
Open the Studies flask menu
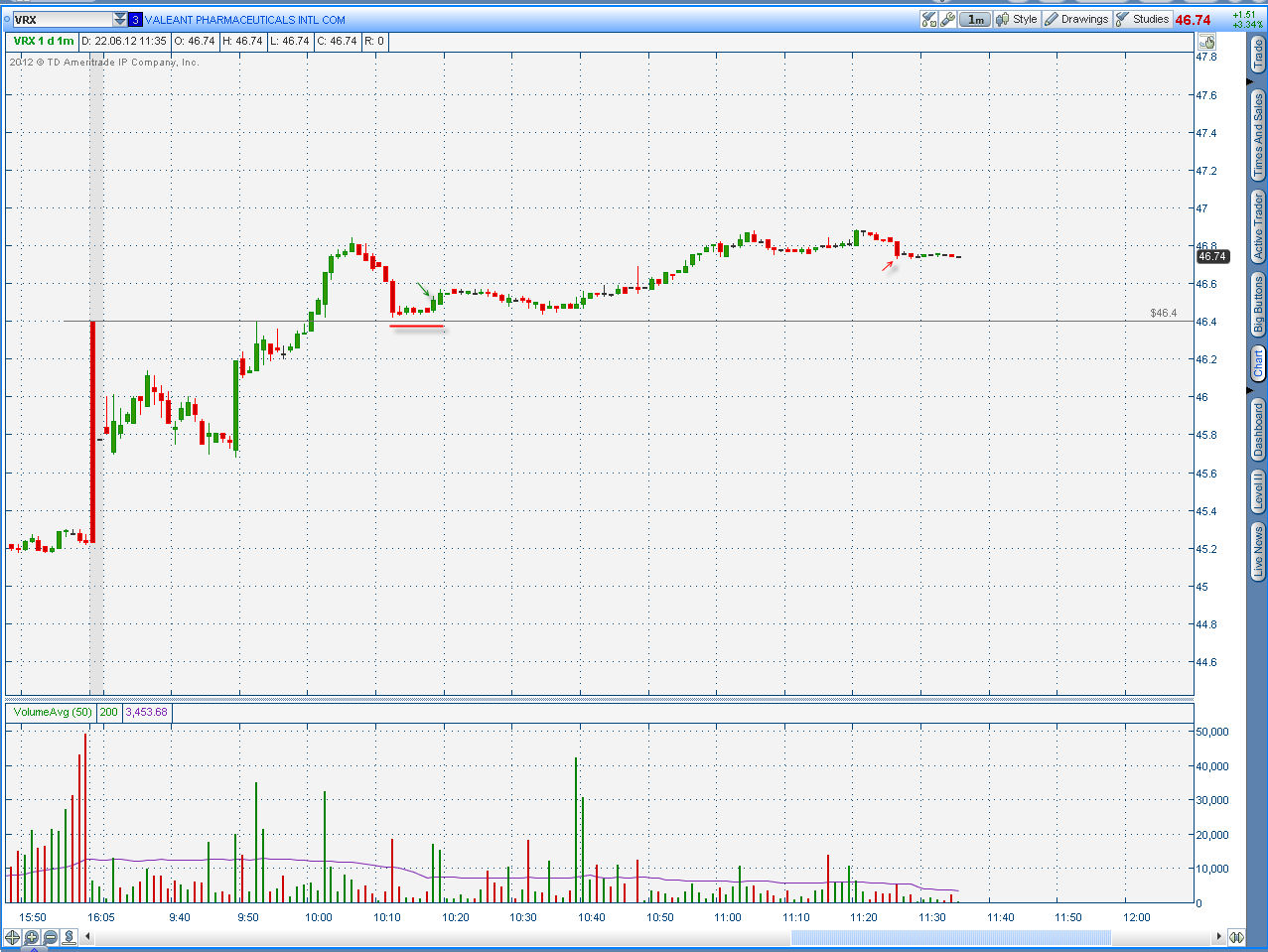(1143, 20)
